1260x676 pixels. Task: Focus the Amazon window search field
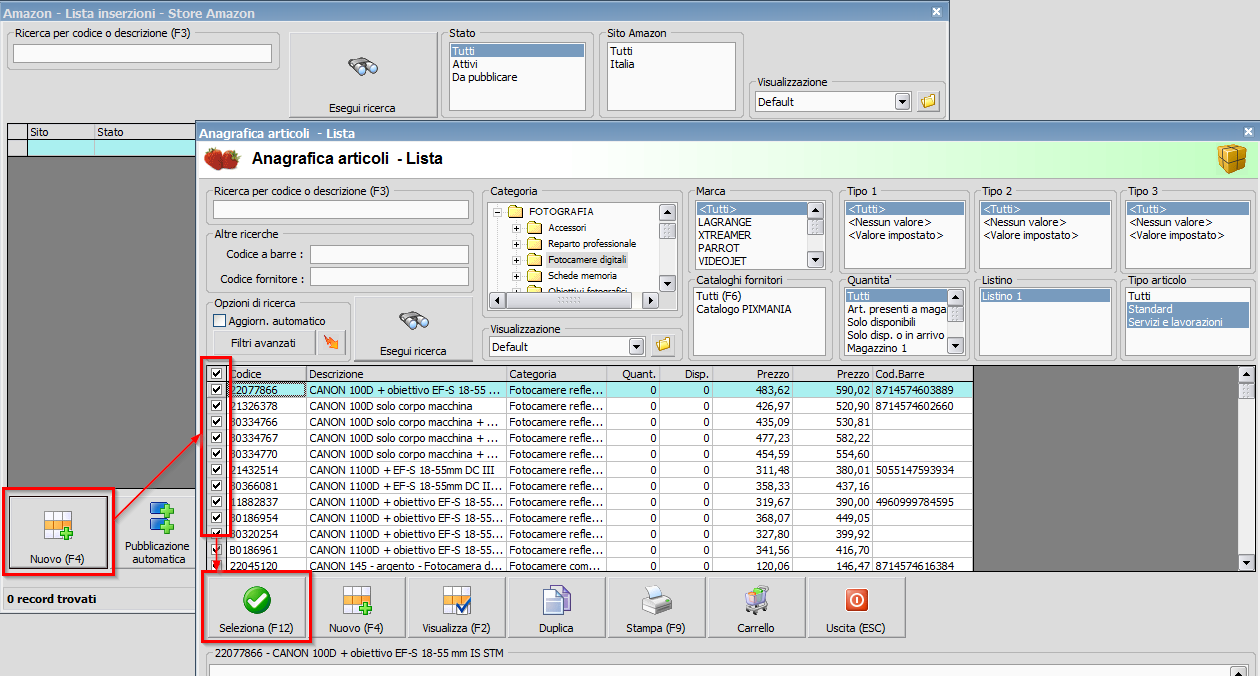(143, 54)
